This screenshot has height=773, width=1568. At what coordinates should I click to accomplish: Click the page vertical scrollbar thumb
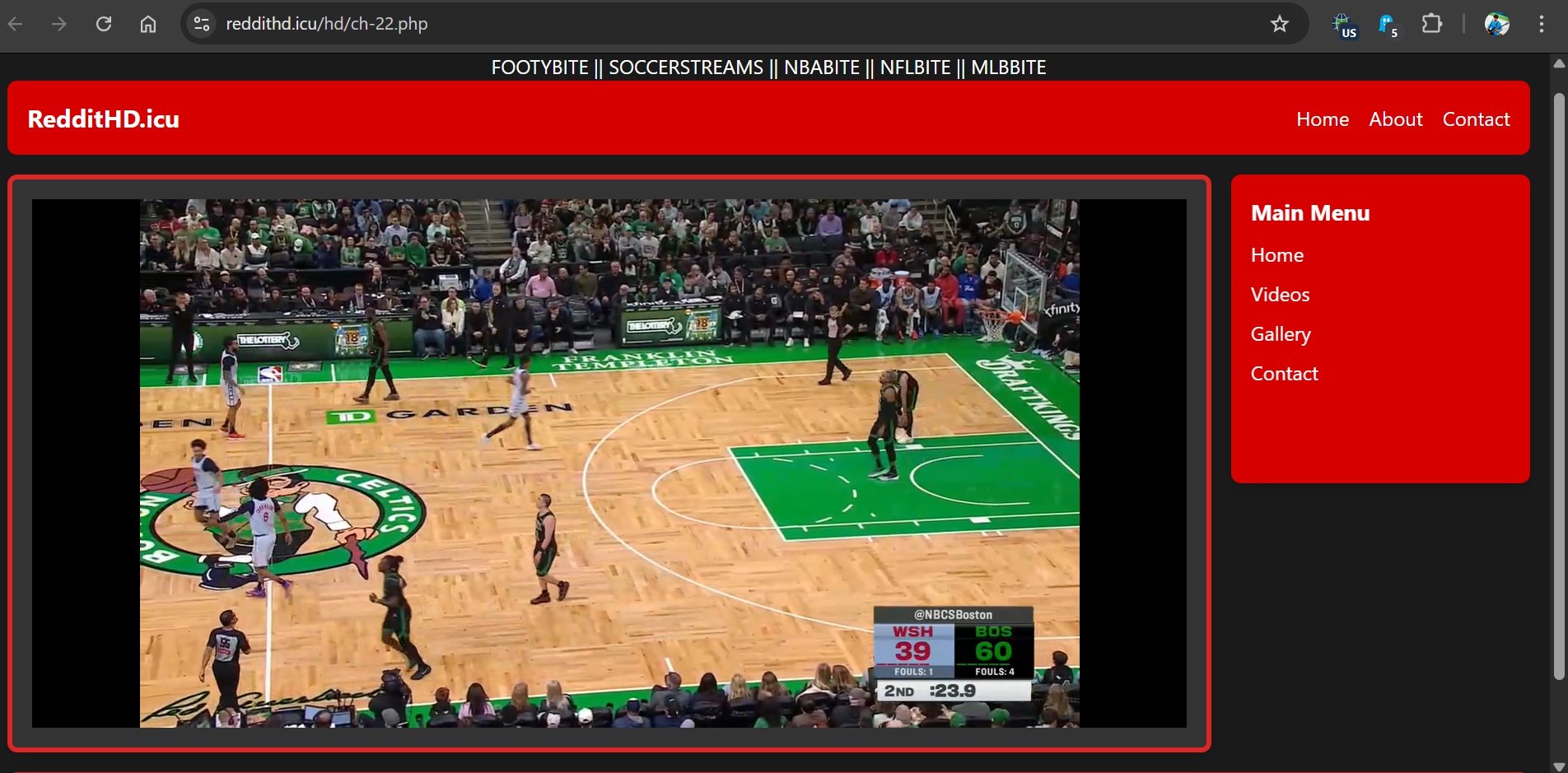pyautogui.click(x=1559, y=387)
